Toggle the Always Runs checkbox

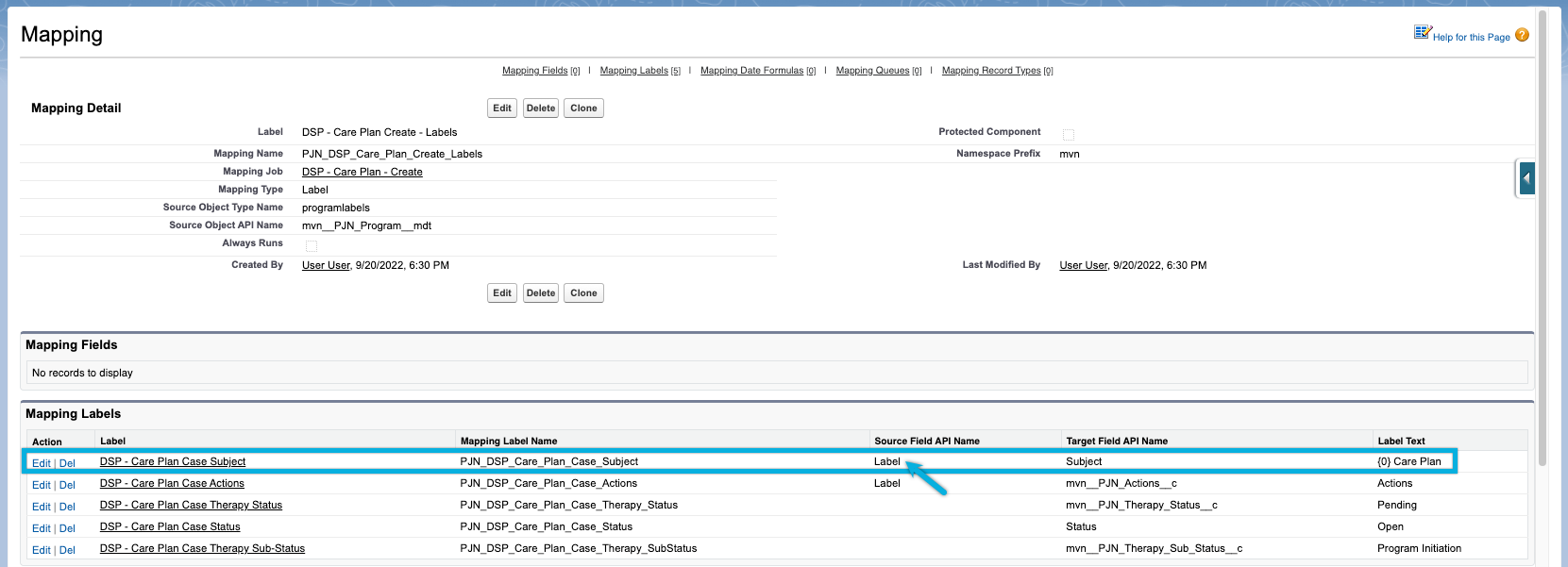(311, 245)
